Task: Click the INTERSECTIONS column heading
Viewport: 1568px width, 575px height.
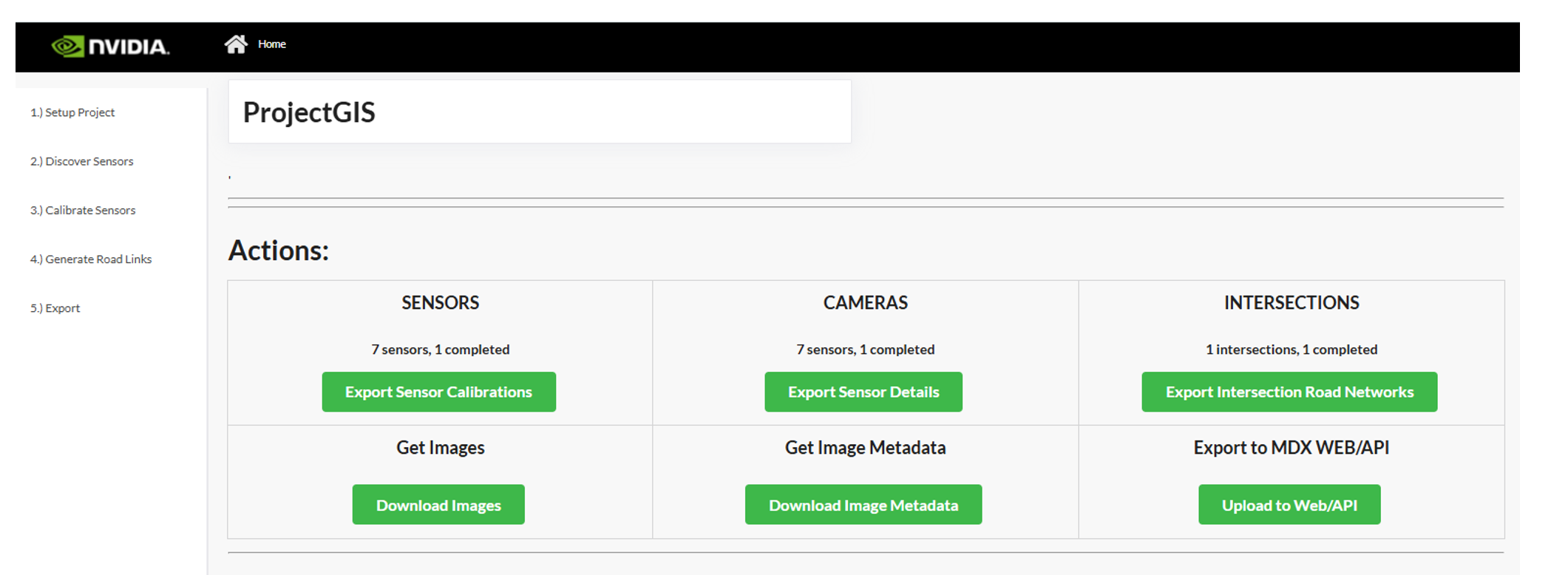Action: [1291, 302]
